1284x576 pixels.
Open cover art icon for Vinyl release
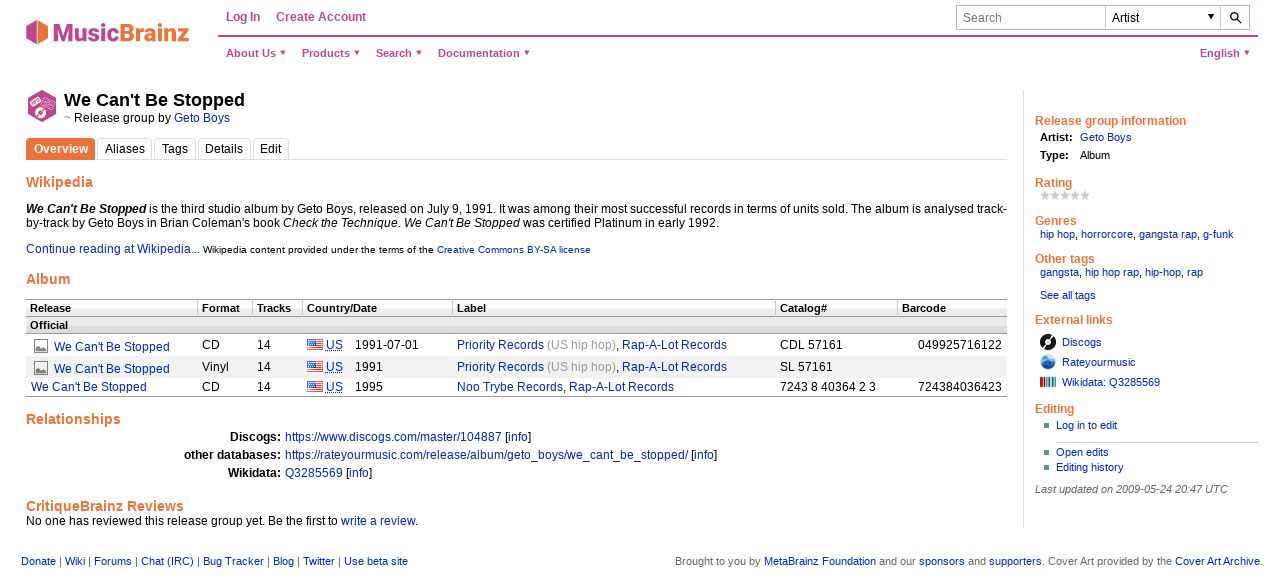pos(41,368)
